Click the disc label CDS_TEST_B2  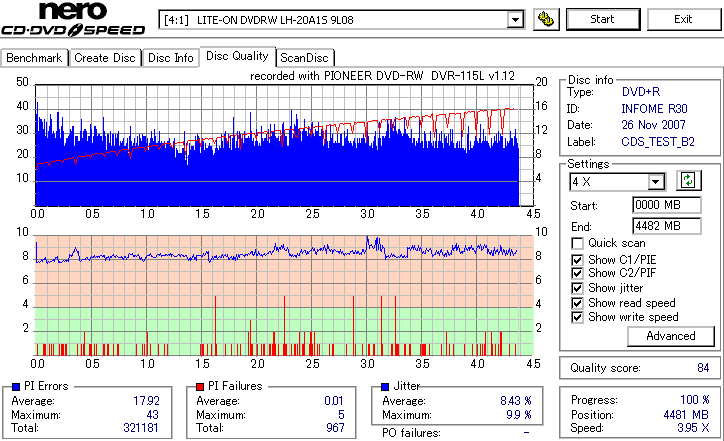click(658, 142)
